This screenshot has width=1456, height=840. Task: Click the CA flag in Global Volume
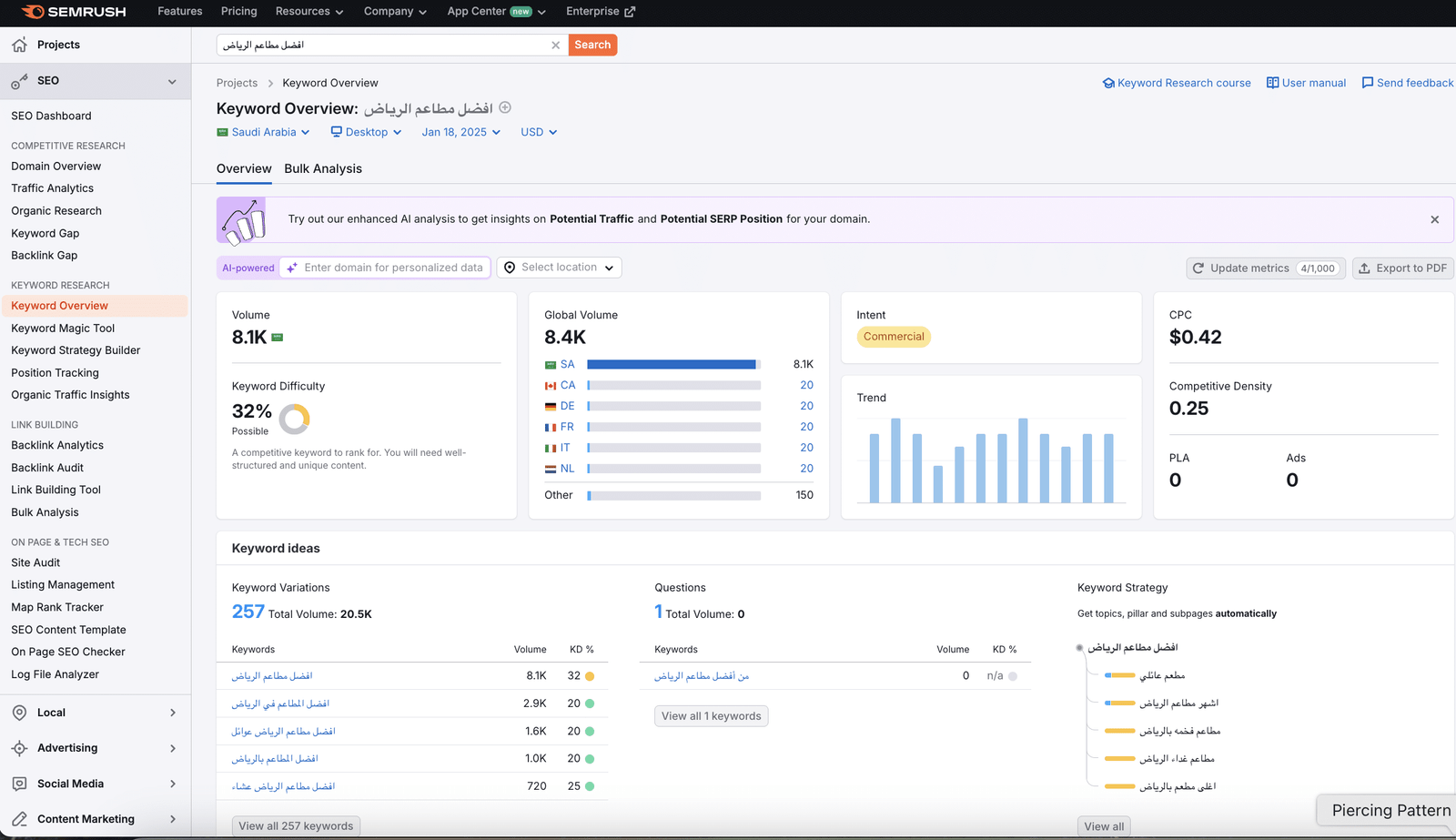click(551, 386)
